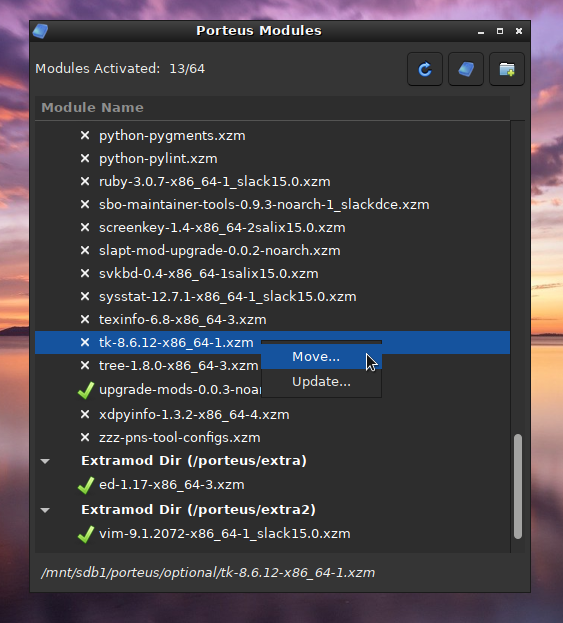Click the green checkmark beside upgrade-mods module
563x623 pixels.
(x=85, y=390)
